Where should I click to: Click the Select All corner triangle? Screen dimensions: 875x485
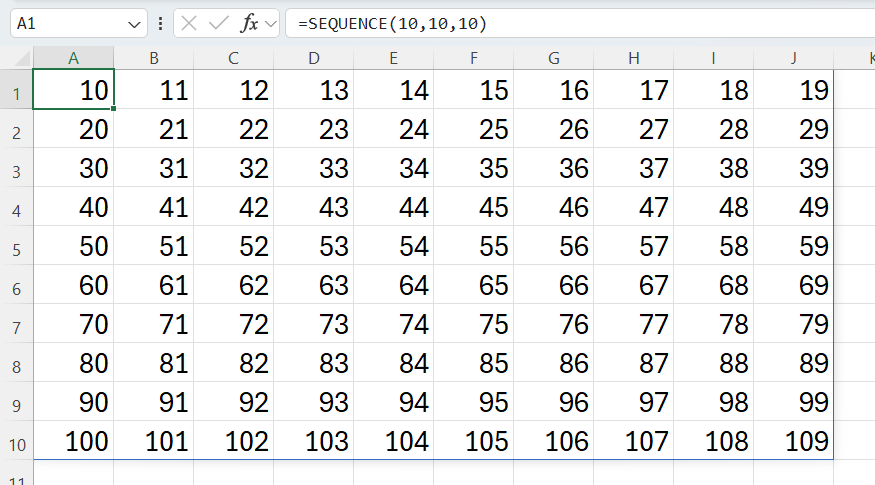tap(22, 58)
